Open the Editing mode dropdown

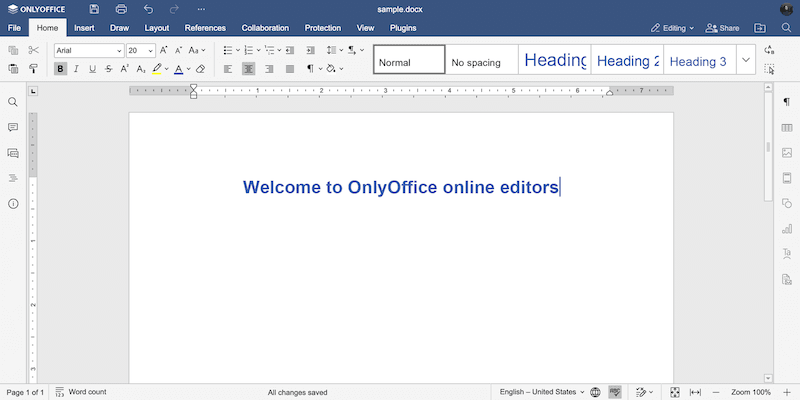click(x=672, y=28)
